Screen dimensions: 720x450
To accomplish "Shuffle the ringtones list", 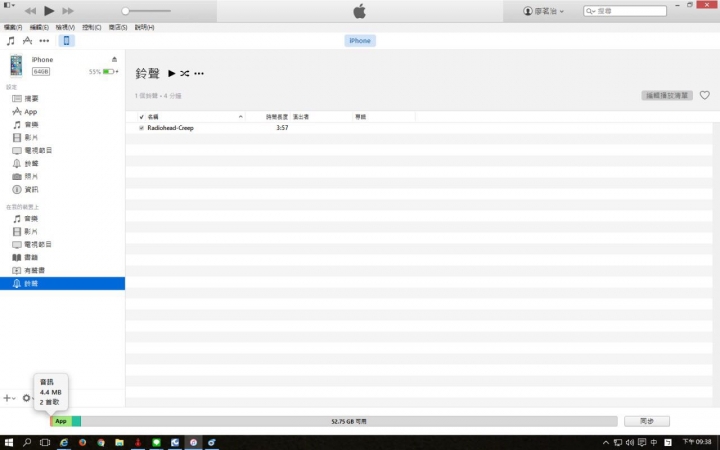I will click(185, 73).
